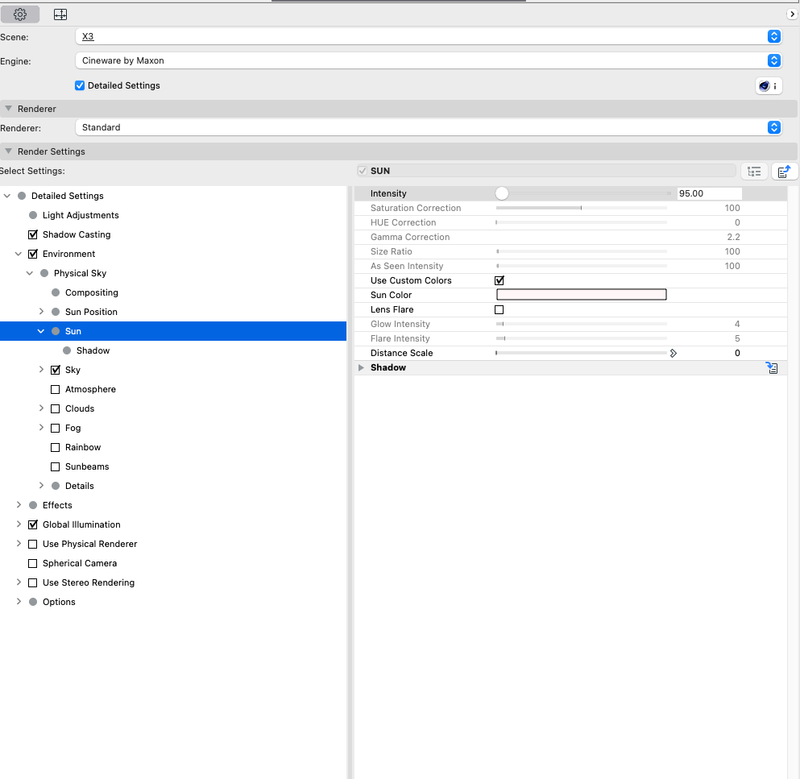The height and width of the screenshot is (779, 800).
Task: Click the Sun Color swatch
Action: click(x=581, y=294)
